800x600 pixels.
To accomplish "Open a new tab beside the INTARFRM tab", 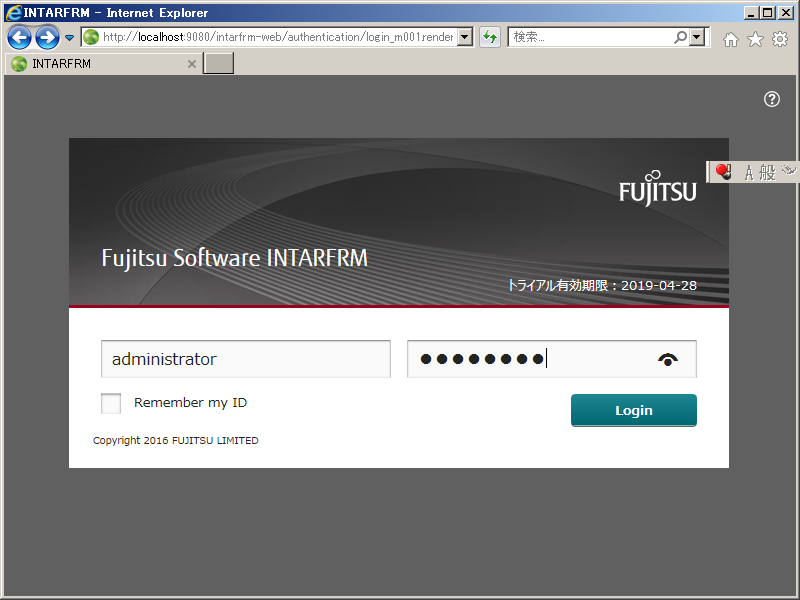I will tap(218, 62).
